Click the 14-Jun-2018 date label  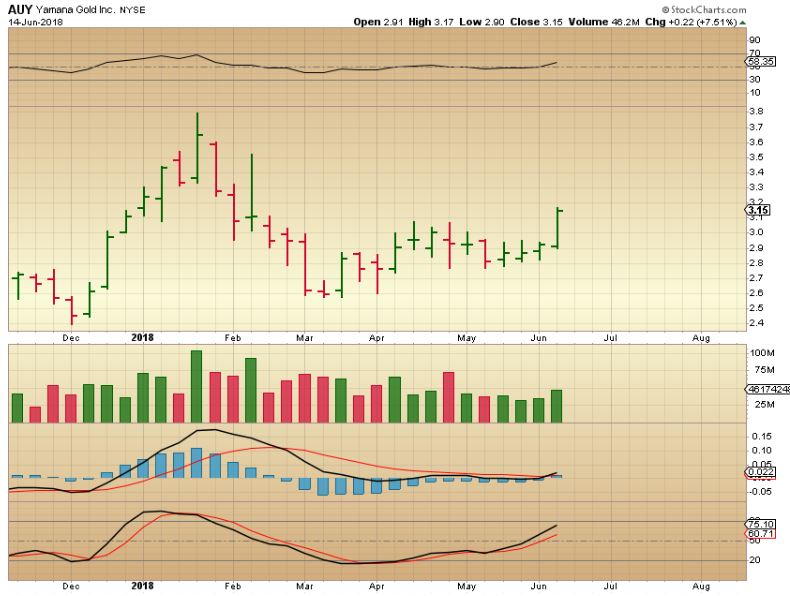pyautogui.click(x=35, y=22)
